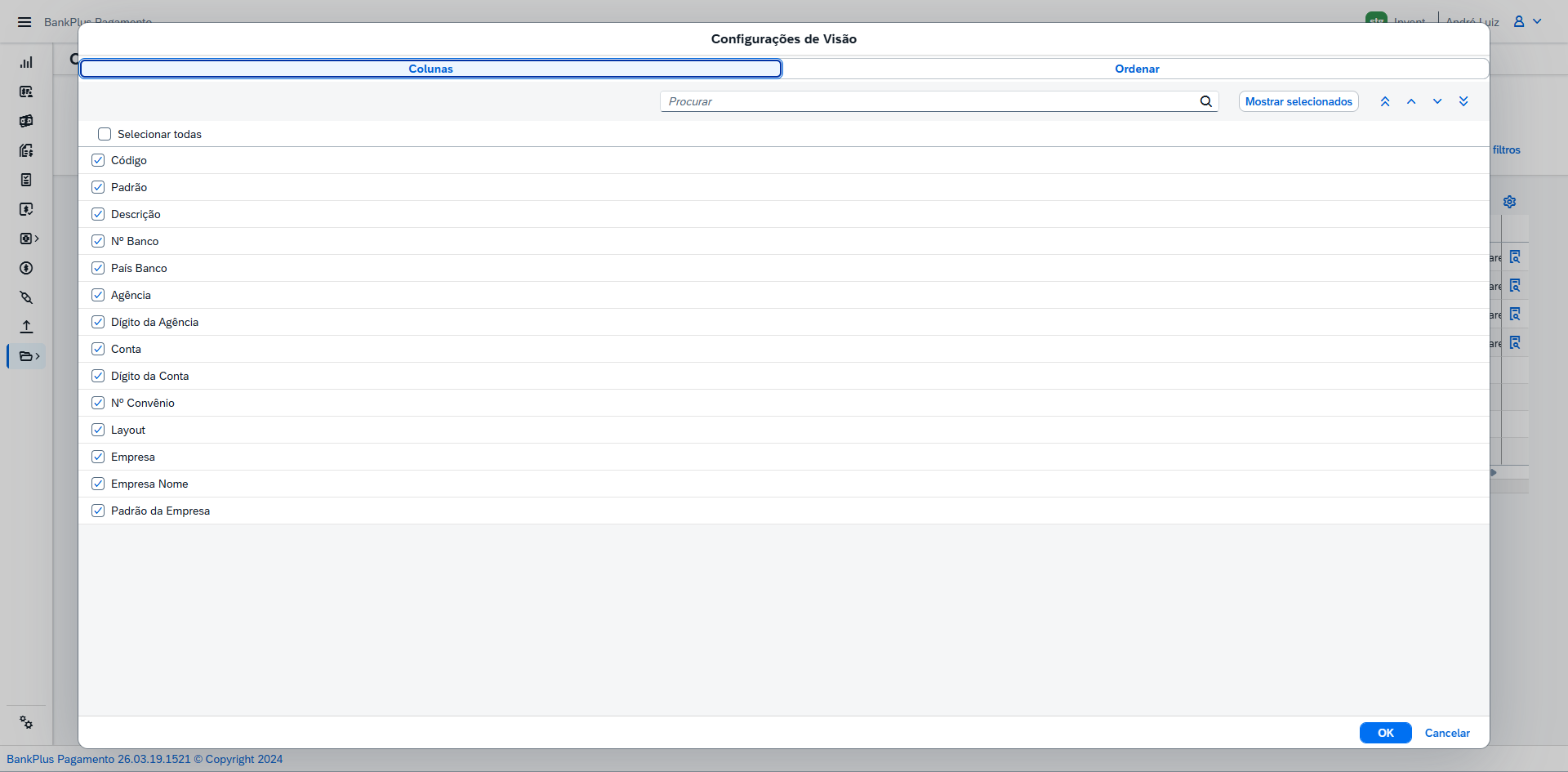This screenshot has height=772, width=1568.
Task: Disable the Nº Banco column
Action: coord(98,241)
